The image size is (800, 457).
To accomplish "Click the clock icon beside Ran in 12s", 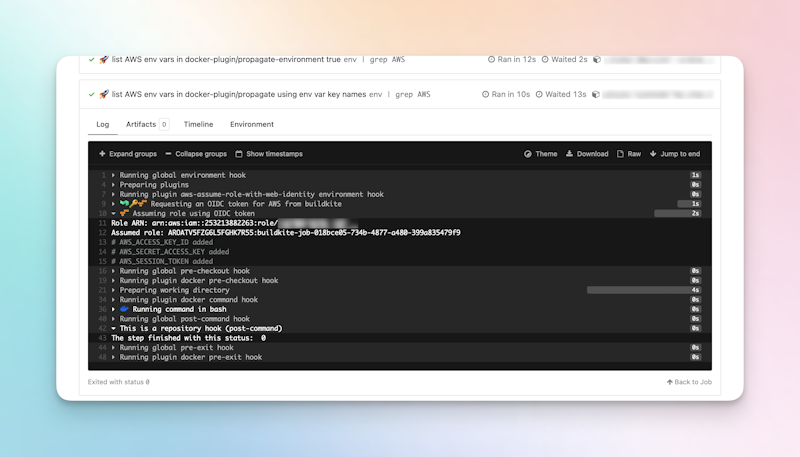I will 491,59.
